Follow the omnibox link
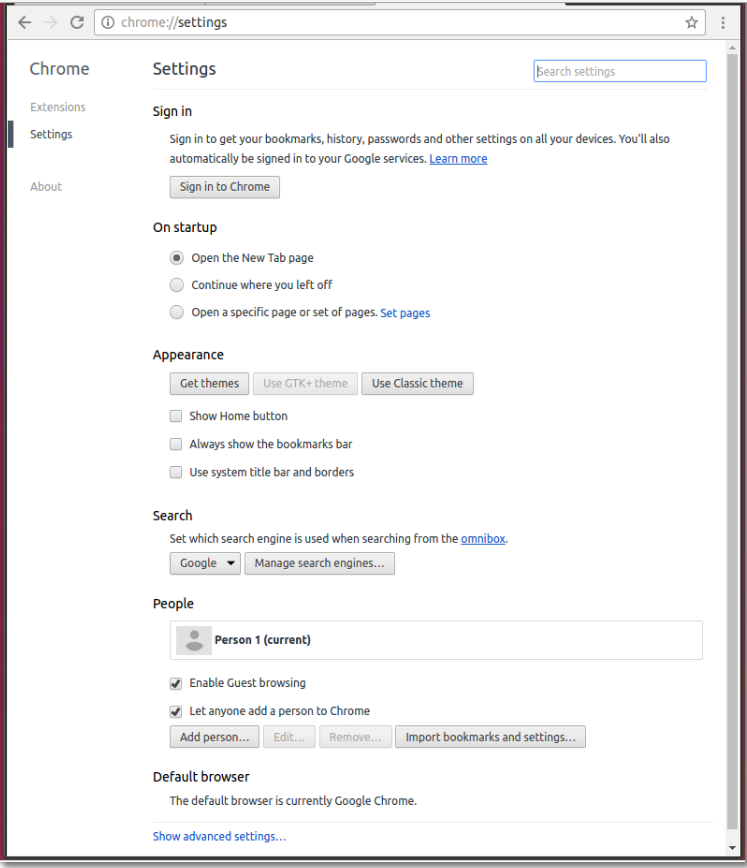This screenshot has width=747, height=868. 483,539
